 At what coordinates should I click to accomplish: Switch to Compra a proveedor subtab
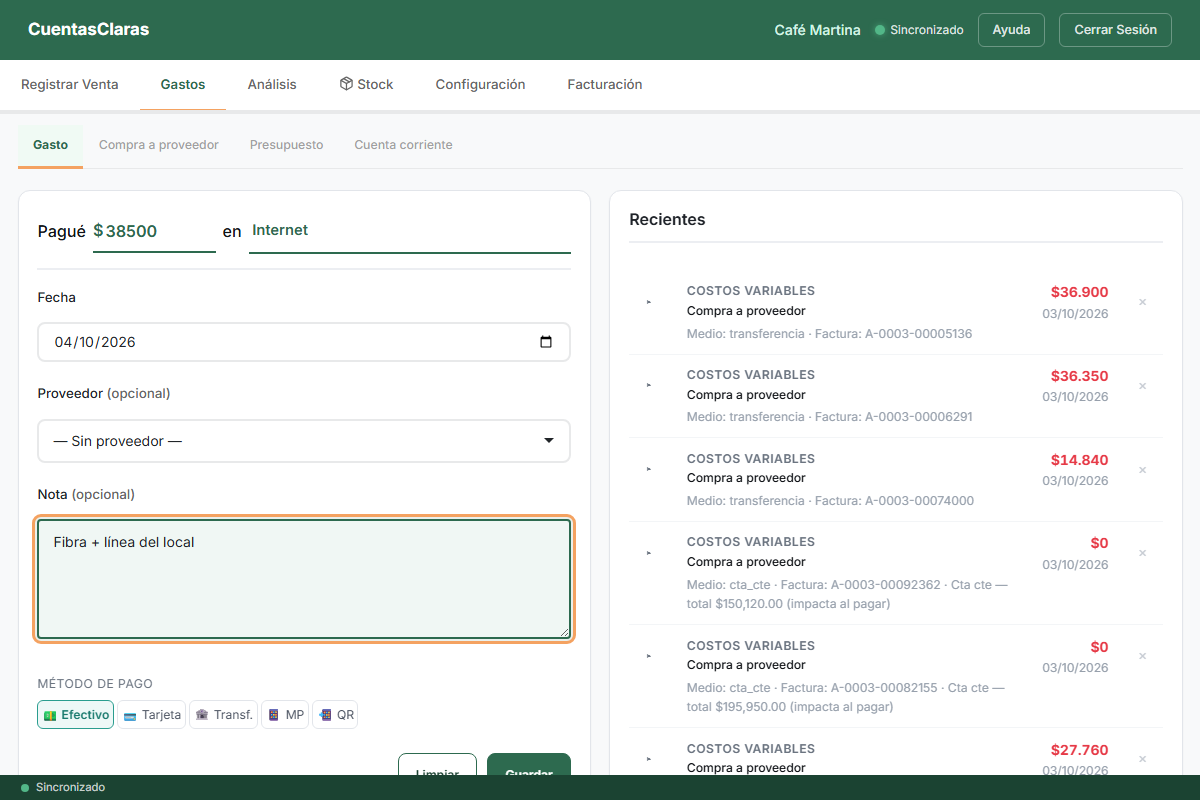[158, 145]
